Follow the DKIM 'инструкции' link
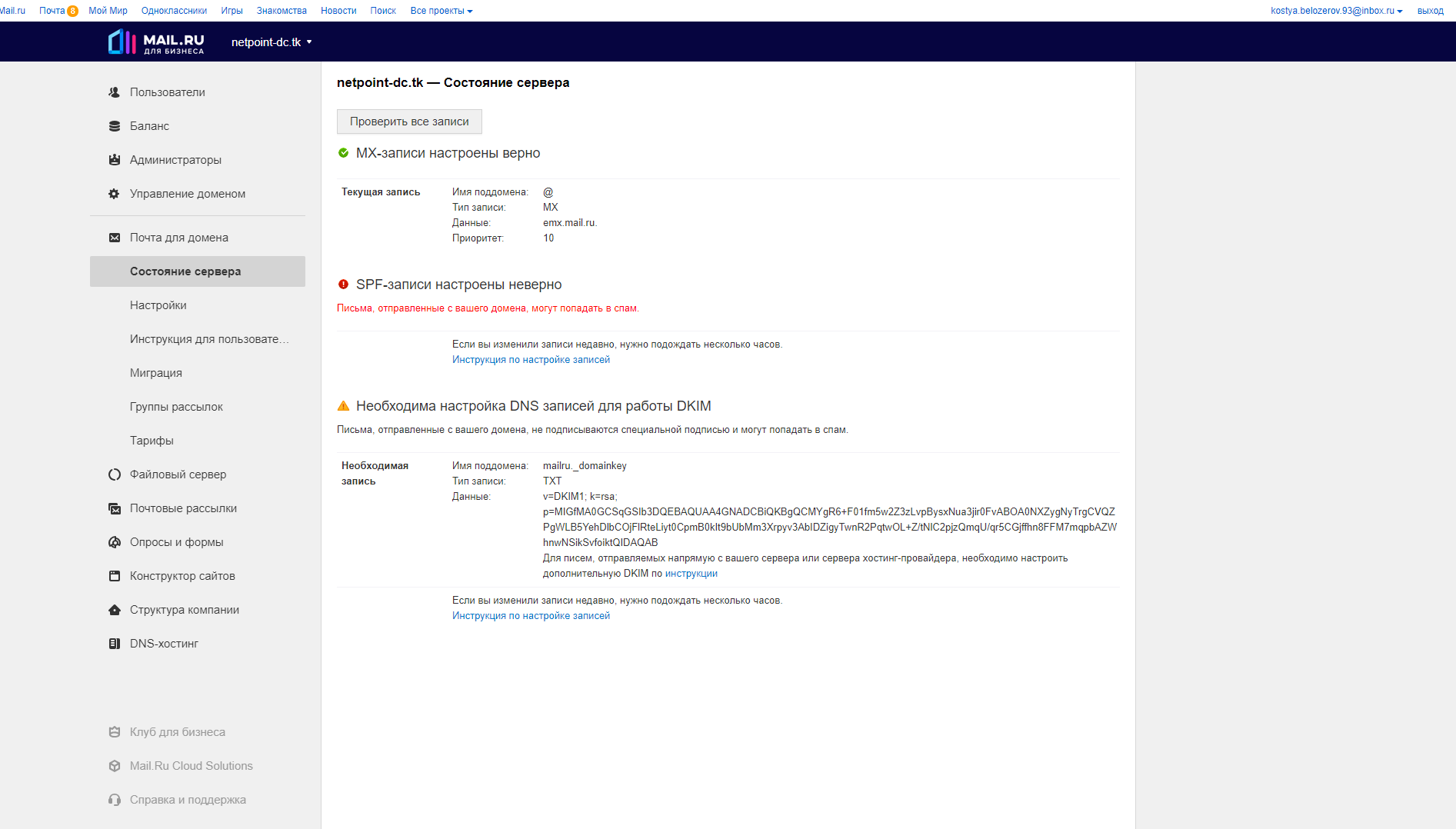This screenshot has width=1456, height=829. [691, 574]
